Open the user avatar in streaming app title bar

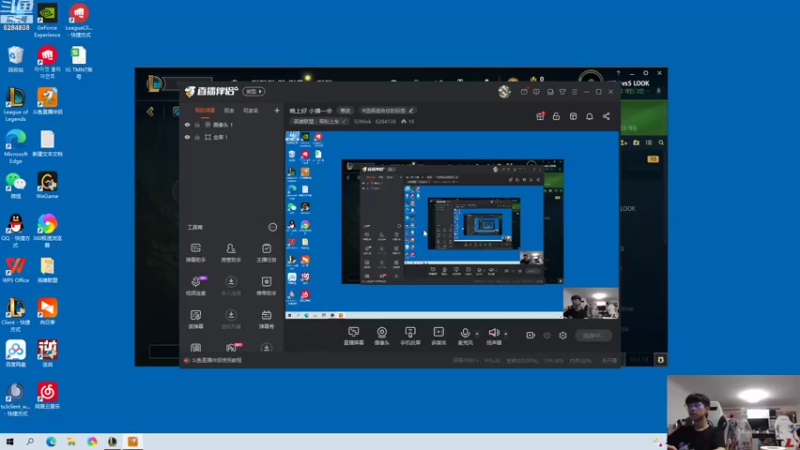(x=504, y=91)
